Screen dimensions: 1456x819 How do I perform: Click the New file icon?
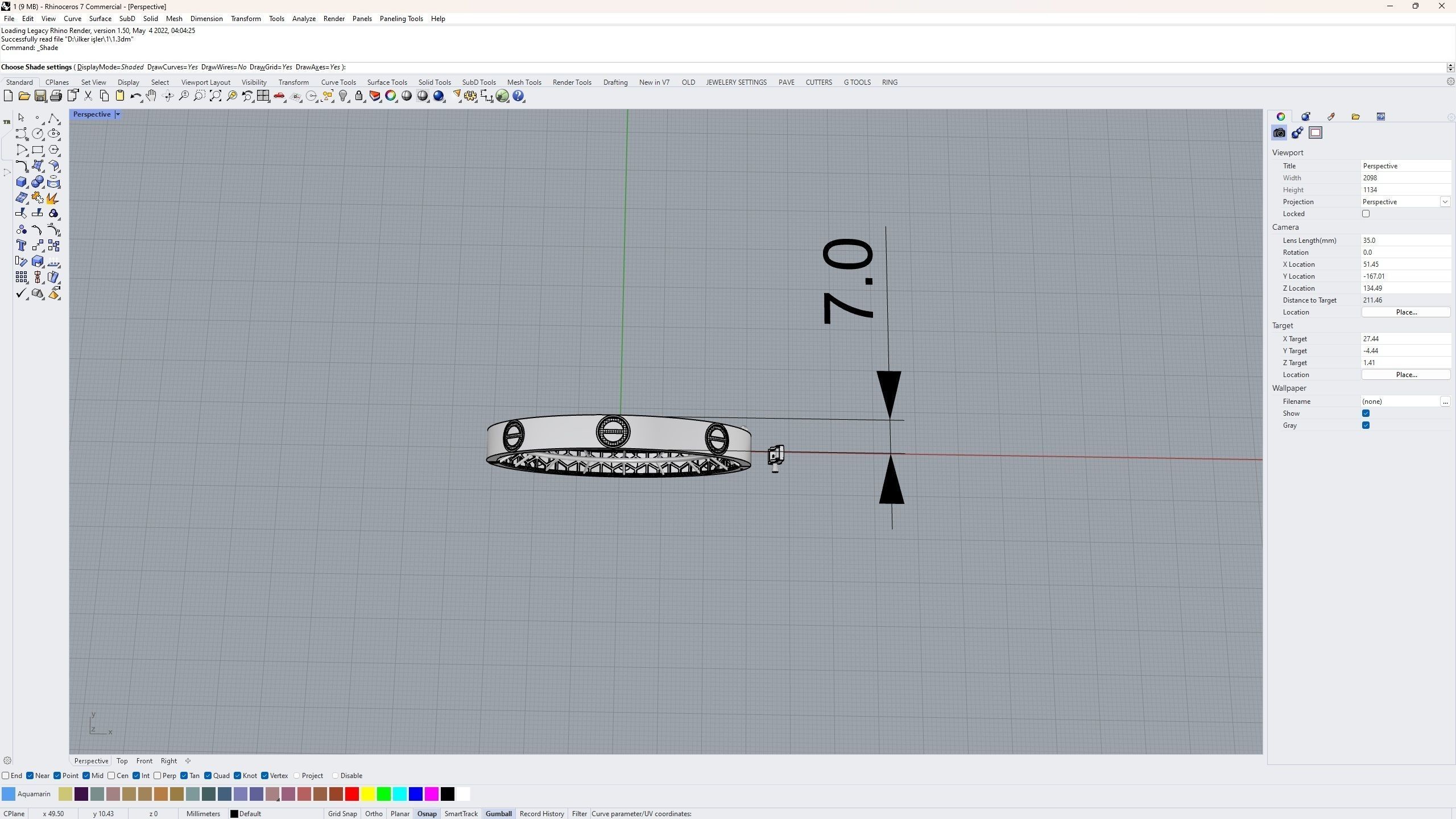tap(9, 96)
